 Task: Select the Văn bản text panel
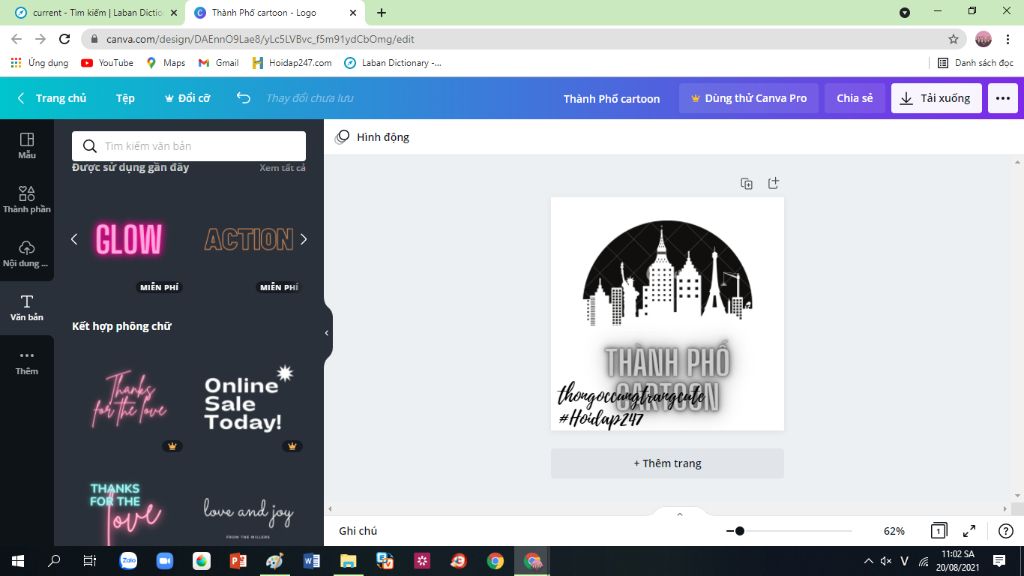click(x=27, y=308)
